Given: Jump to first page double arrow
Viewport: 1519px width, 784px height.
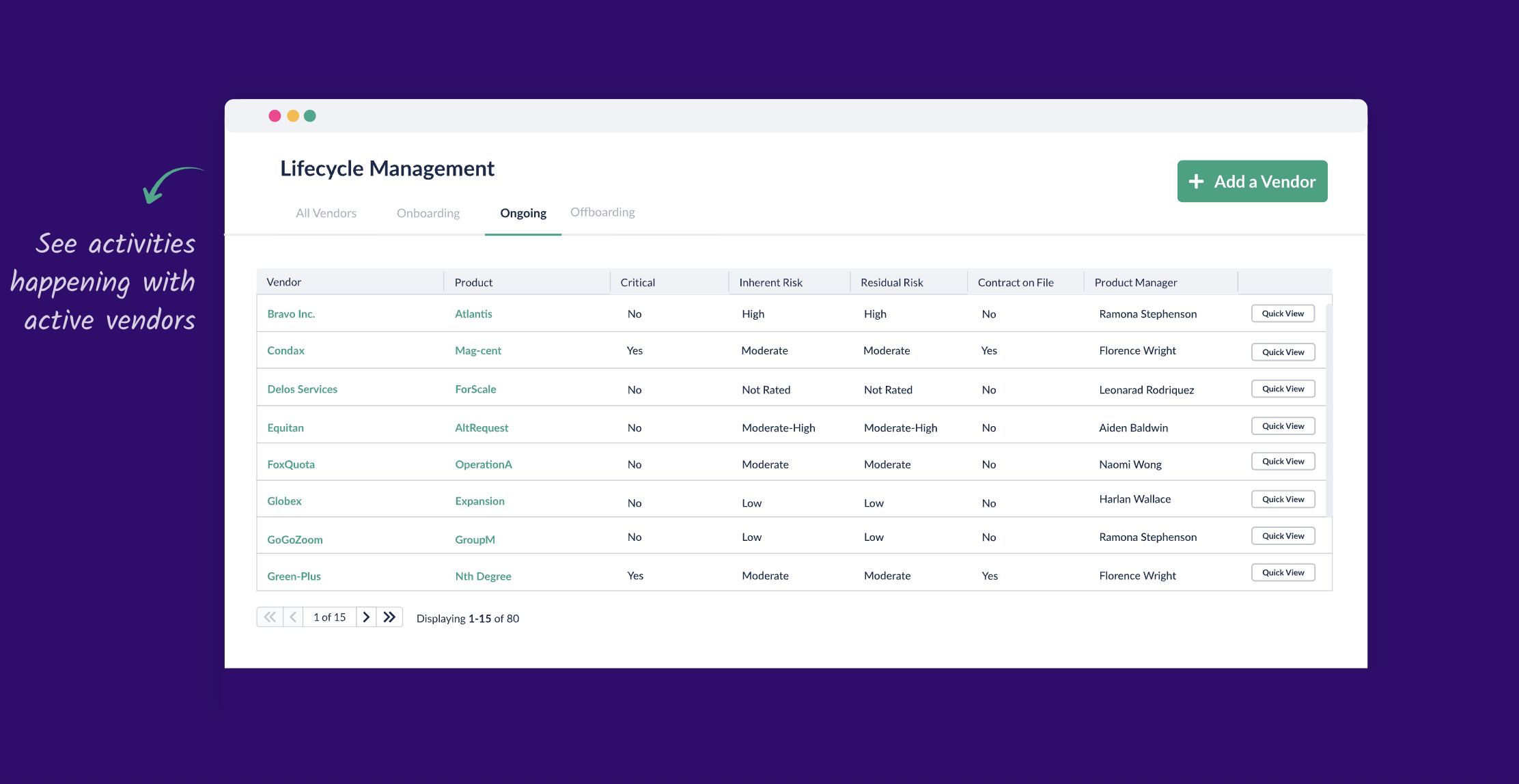Looking at the screenshot, I should tap(270, 617).
